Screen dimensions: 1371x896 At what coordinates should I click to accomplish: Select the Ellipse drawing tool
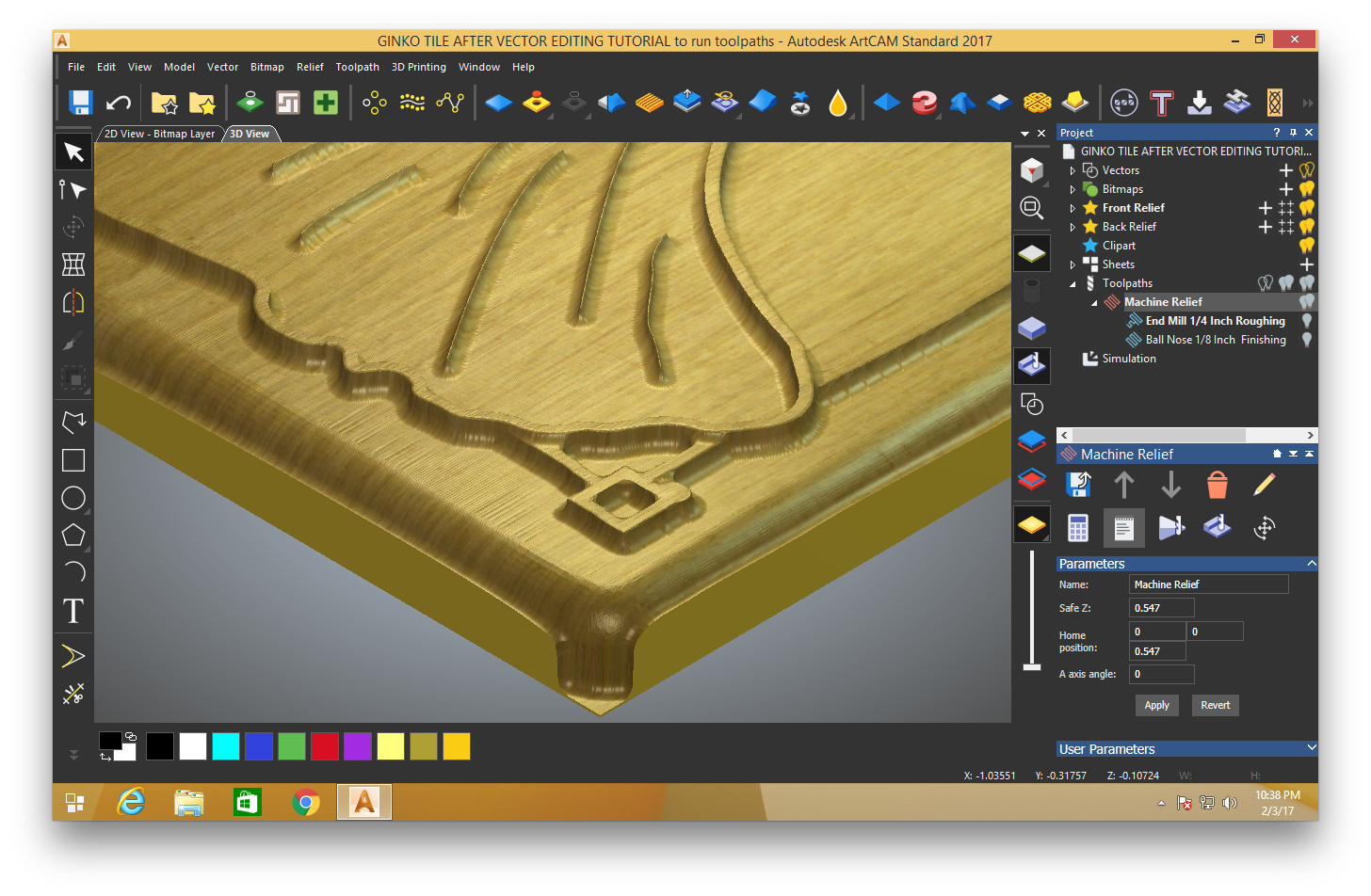click(x=73, y=498)
